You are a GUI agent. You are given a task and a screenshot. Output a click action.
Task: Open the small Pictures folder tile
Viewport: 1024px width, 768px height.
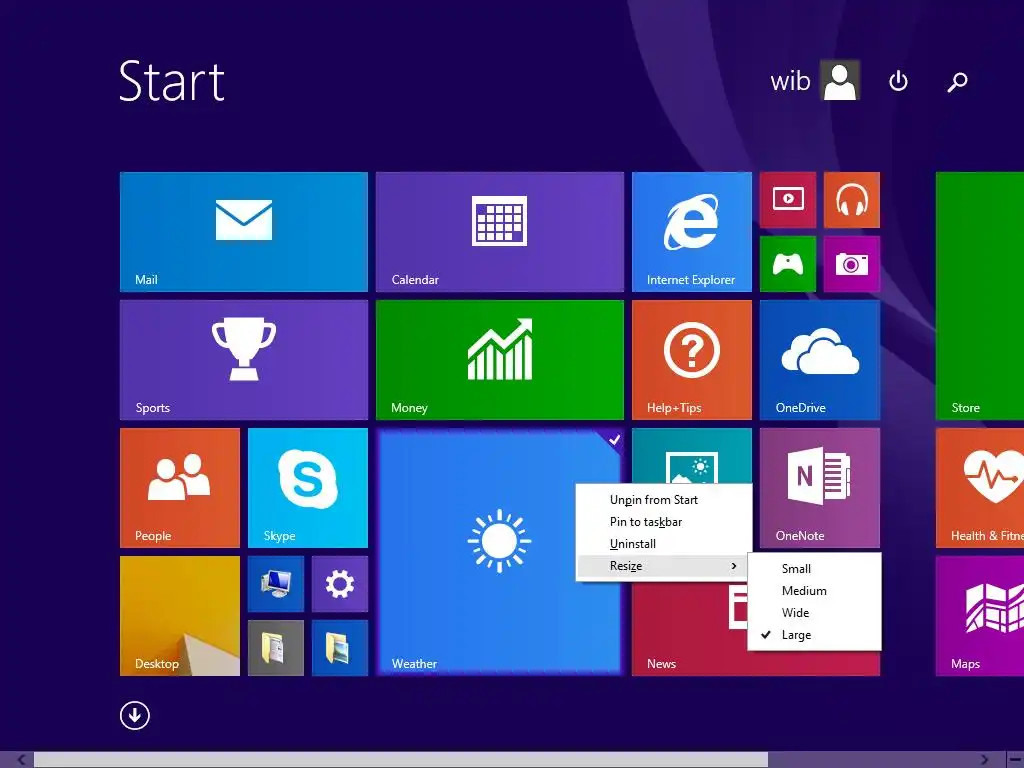pos(340,648)
